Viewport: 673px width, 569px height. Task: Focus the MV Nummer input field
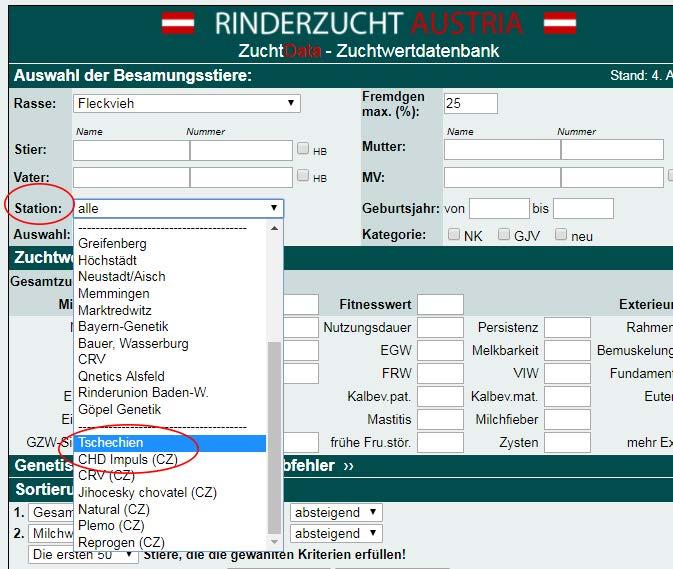(x=612, y=178)
